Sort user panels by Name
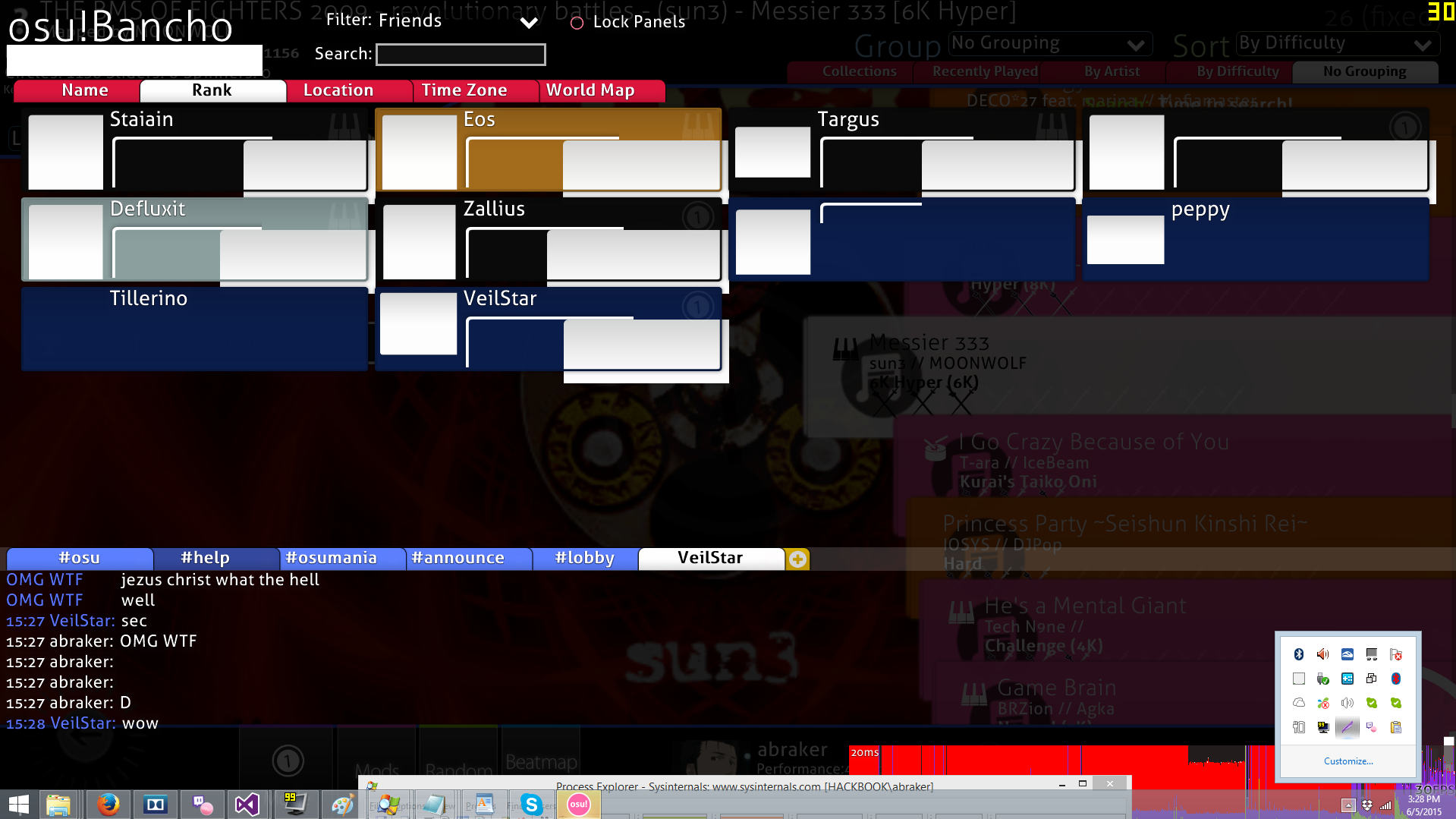 77,90
